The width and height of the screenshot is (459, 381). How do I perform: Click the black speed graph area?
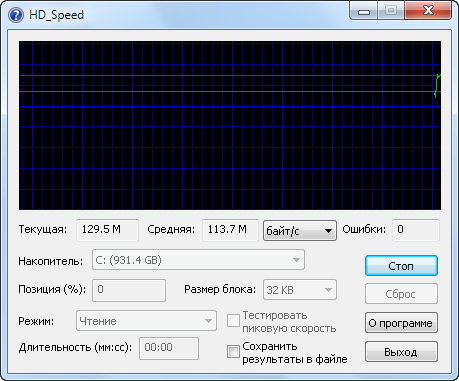tap(230, 126)
